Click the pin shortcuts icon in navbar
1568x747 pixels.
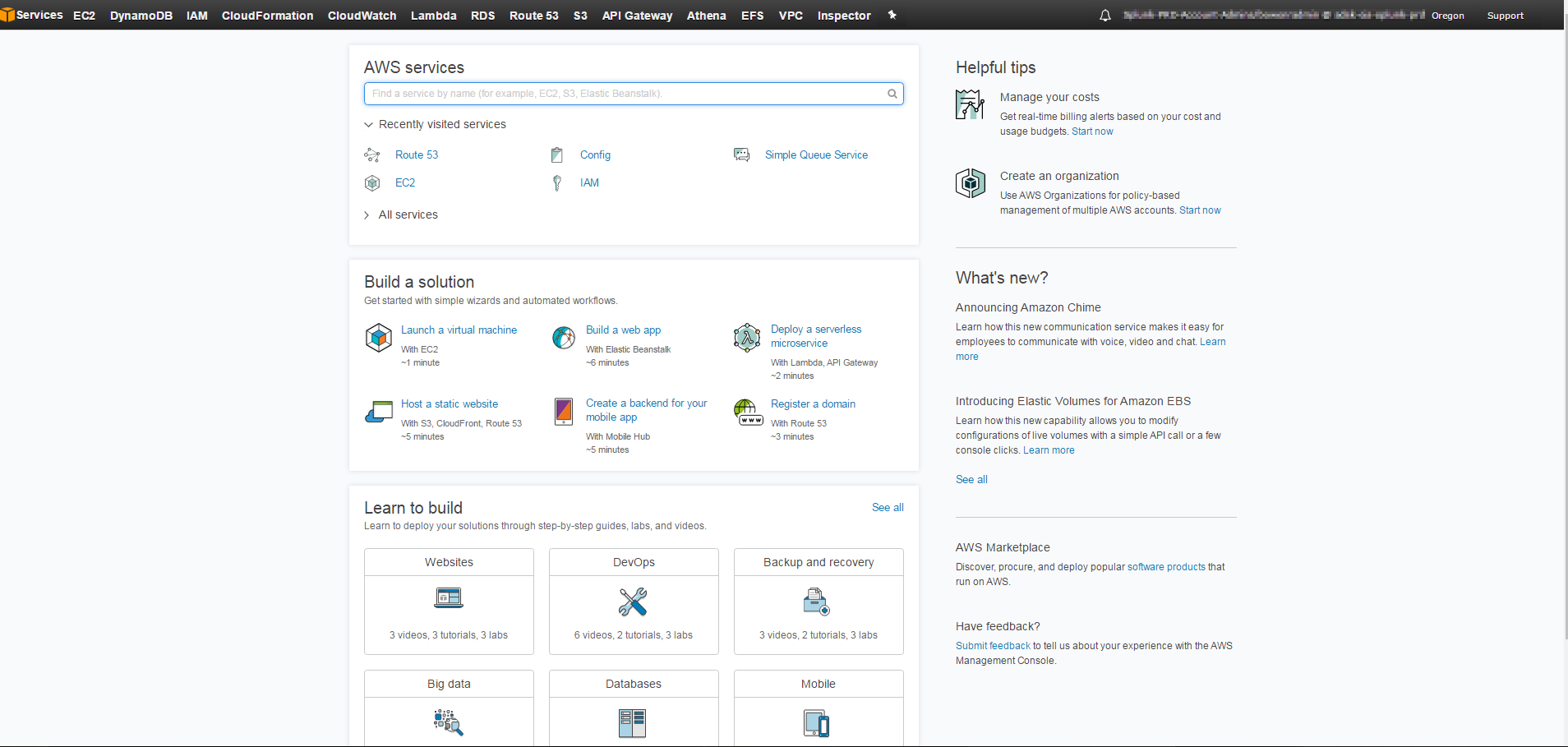coord(892,15)
